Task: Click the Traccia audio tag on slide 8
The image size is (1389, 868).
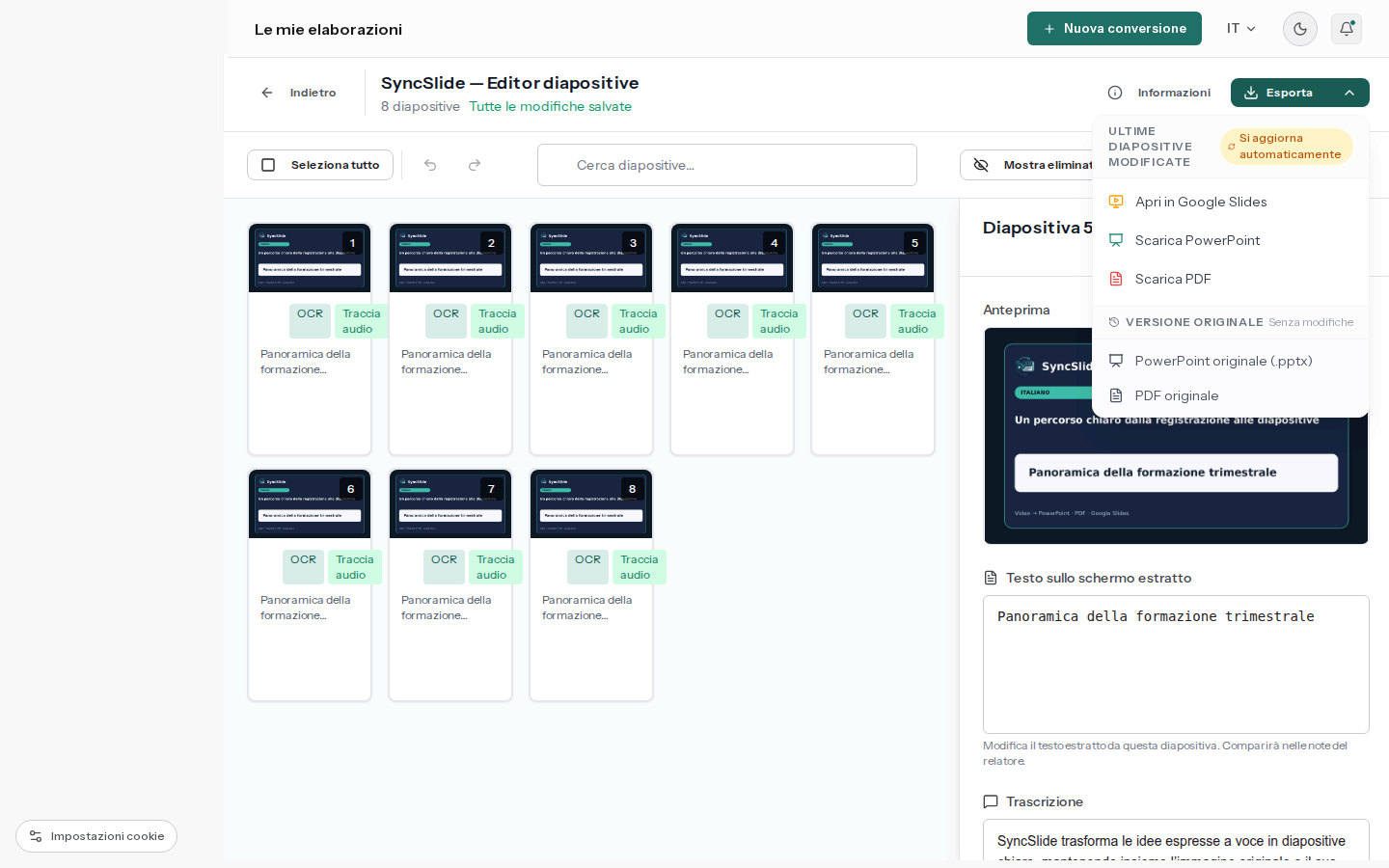Action: coord(640,567)
